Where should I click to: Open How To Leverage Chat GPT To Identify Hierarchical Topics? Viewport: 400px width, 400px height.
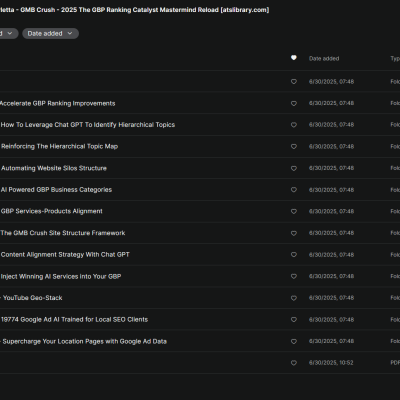click(88, 125)
